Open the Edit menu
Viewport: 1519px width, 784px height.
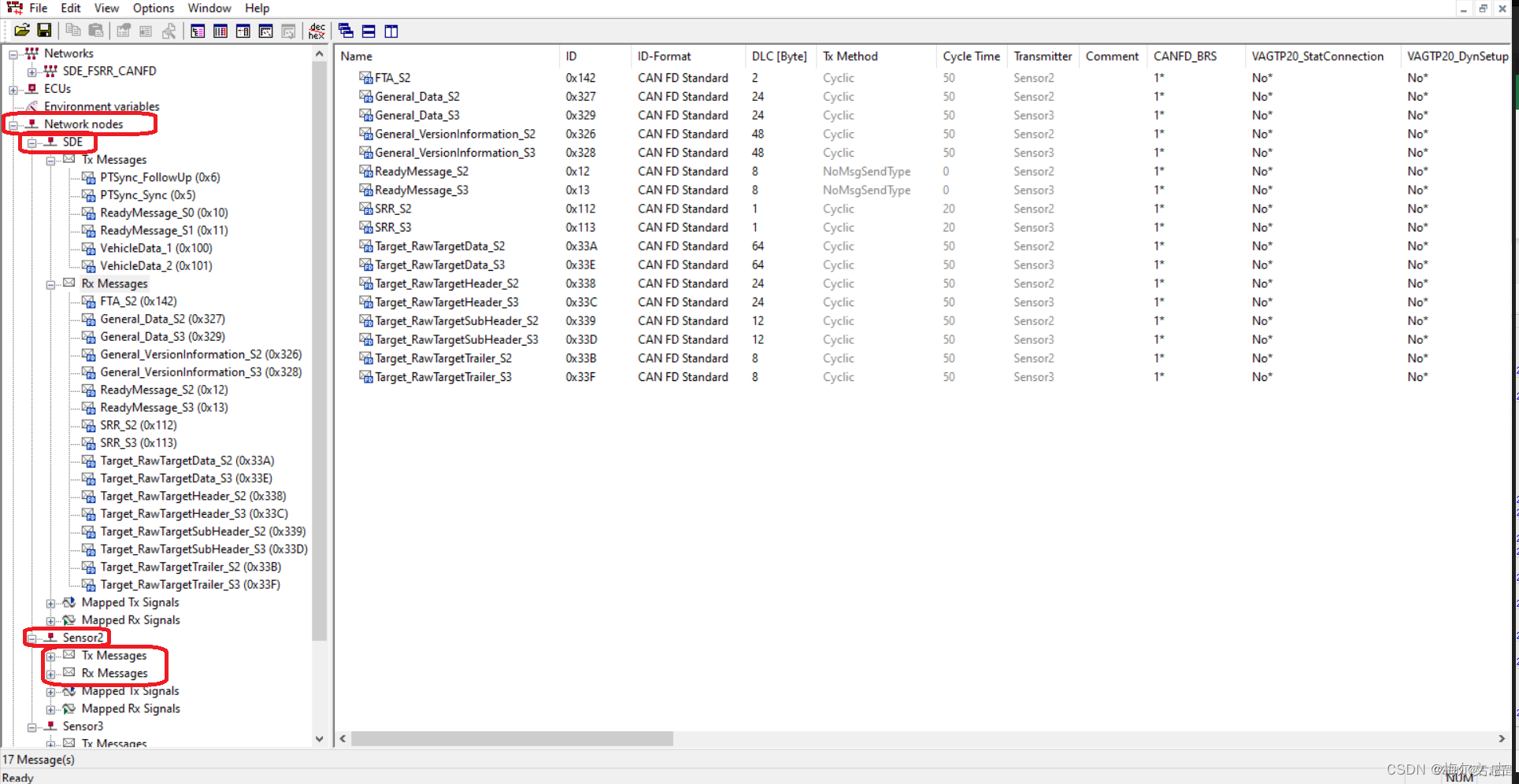point(71,8)
